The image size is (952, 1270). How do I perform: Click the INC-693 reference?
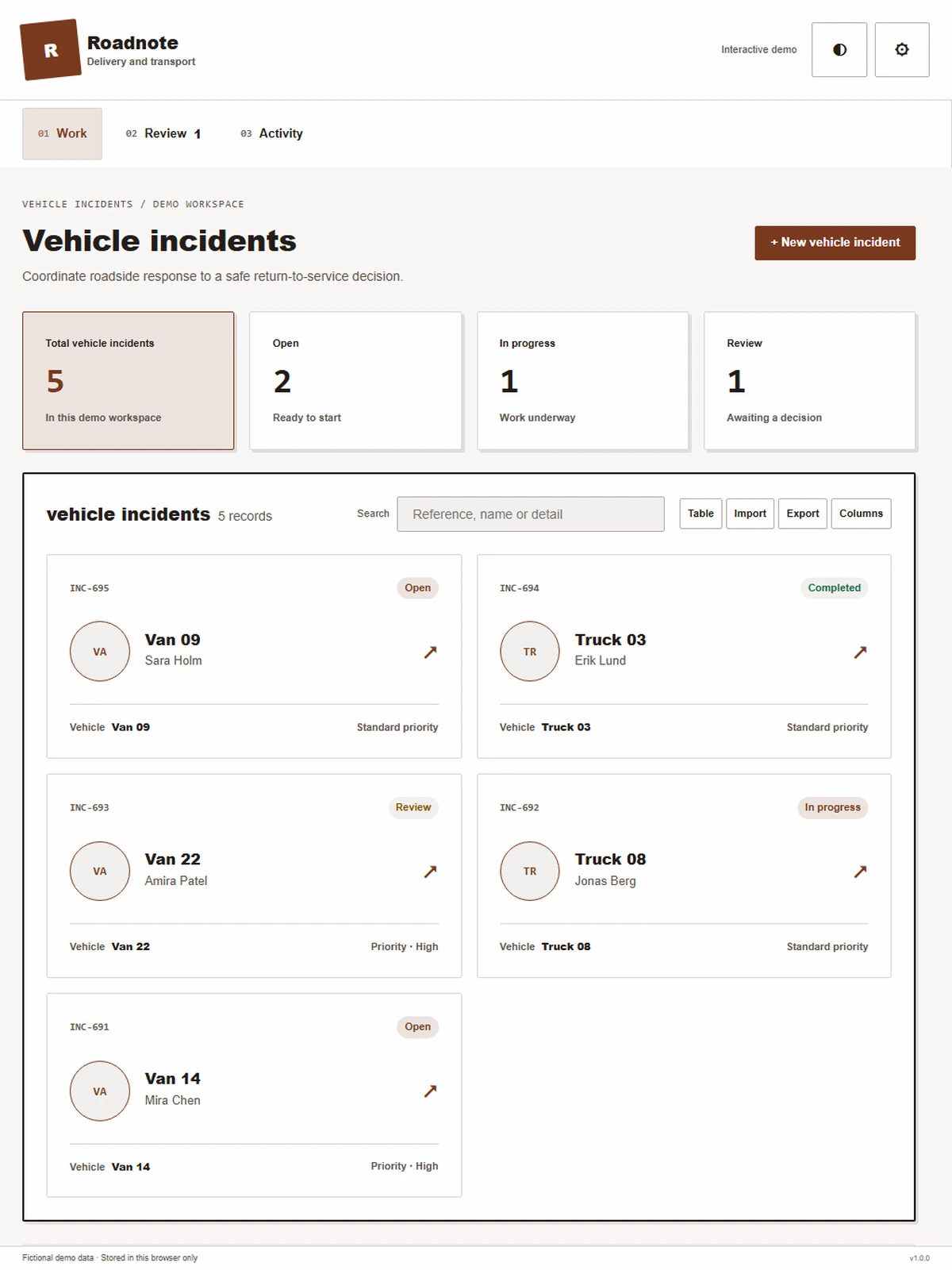[90, 807]
